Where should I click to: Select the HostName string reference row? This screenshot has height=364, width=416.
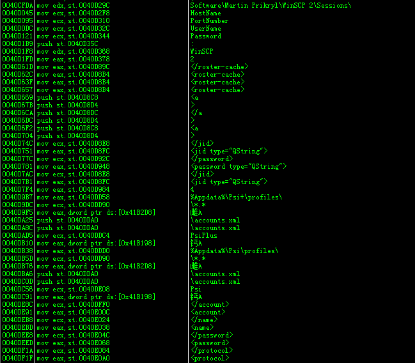coord(208,13)
